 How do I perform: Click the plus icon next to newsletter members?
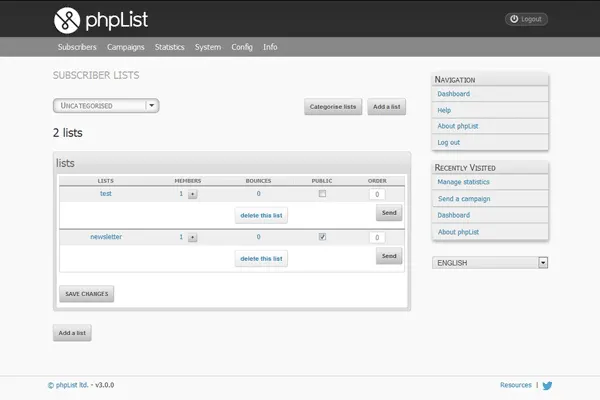click(x=192, y=237)
